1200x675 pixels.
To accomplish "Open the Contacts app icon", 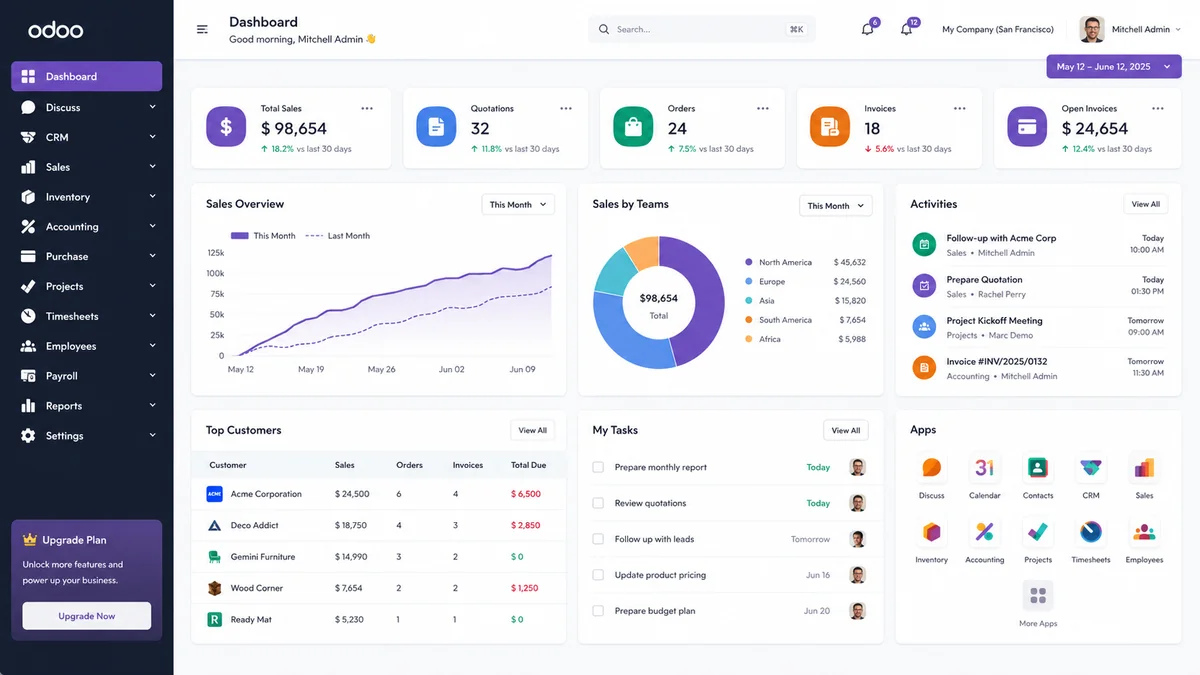I will [1038, 468].
